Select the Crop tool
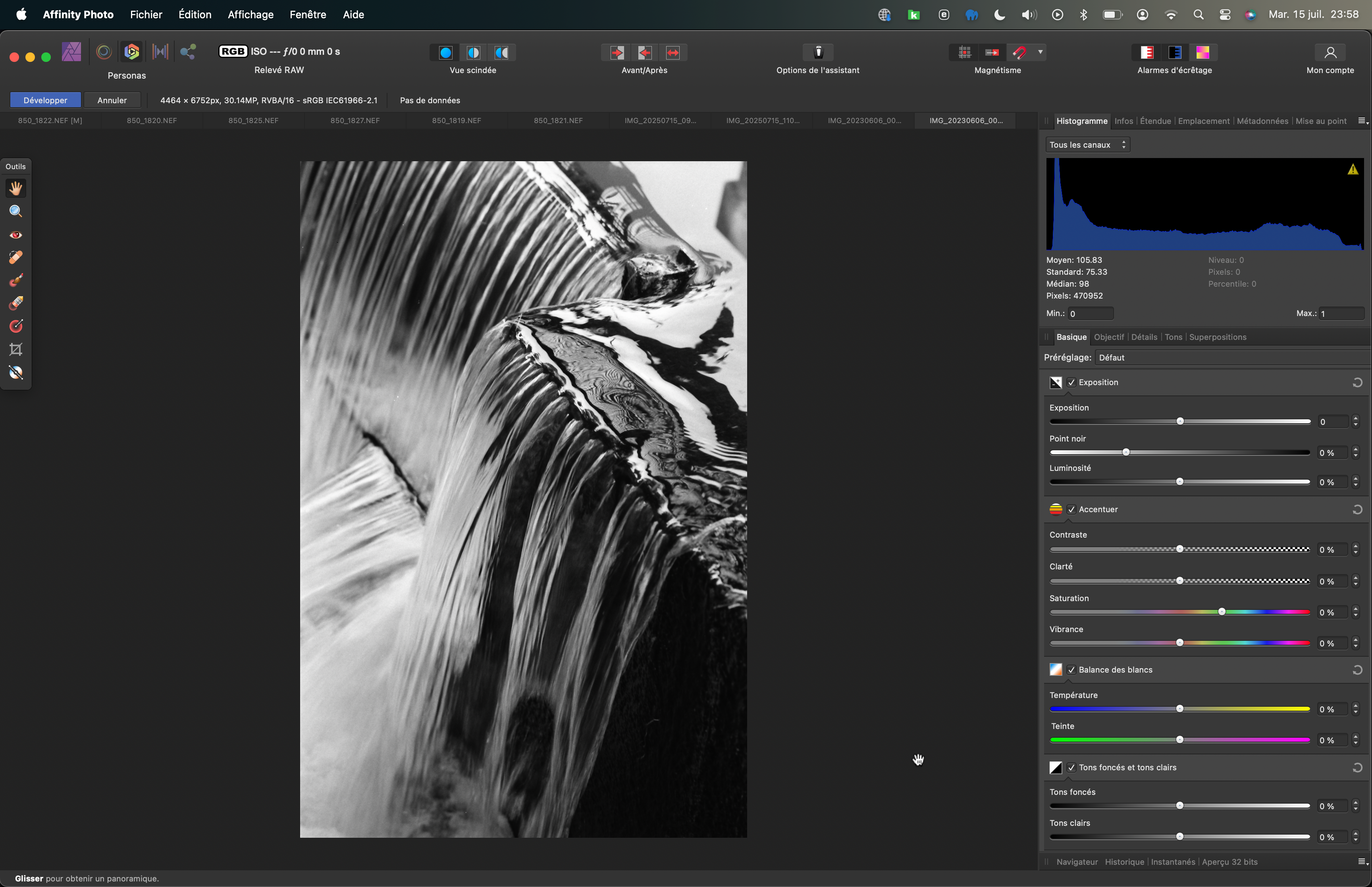This screenshot has width=1372, height=887. (x=15, y=349)
